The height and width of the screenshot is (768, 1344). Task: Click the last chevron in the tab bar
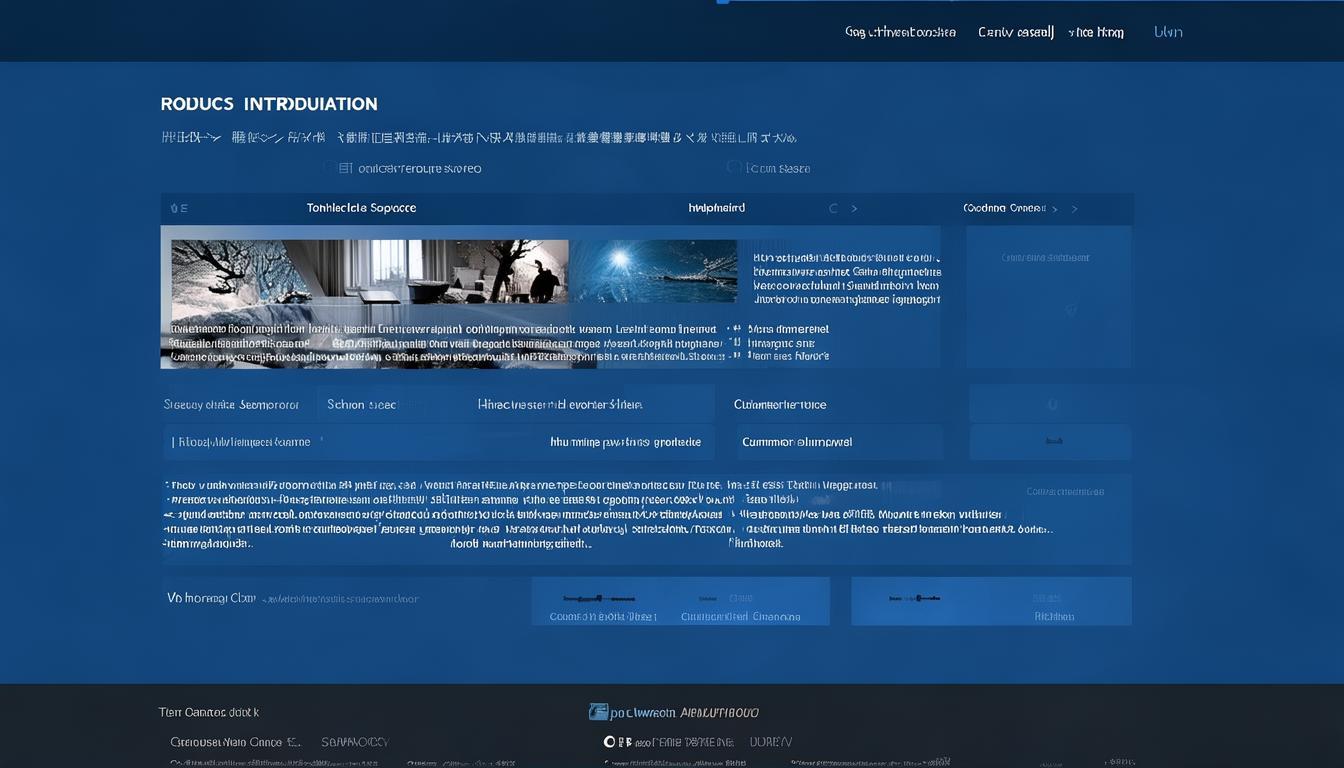click(x=1075, y=209)
